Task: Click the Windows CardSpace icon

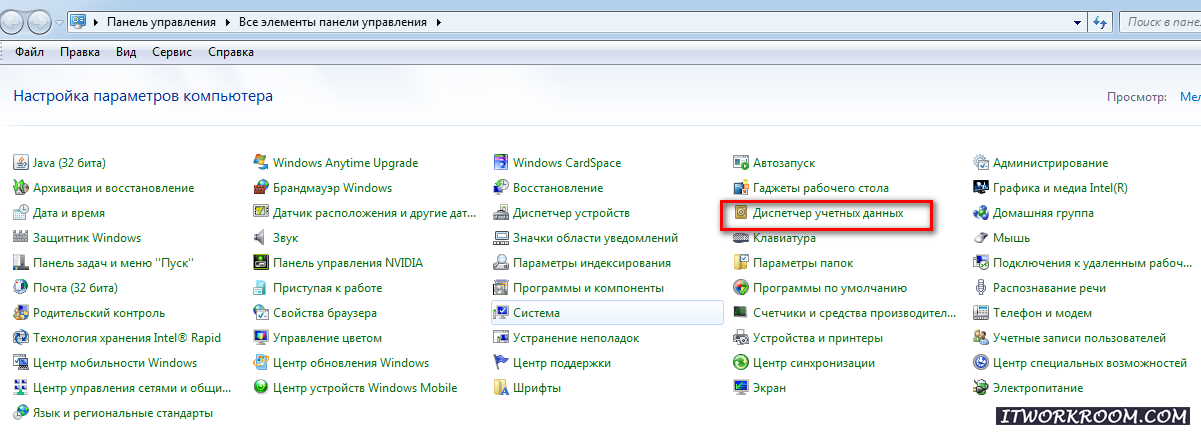Action: pyautogui.click(x=501, y=163)
